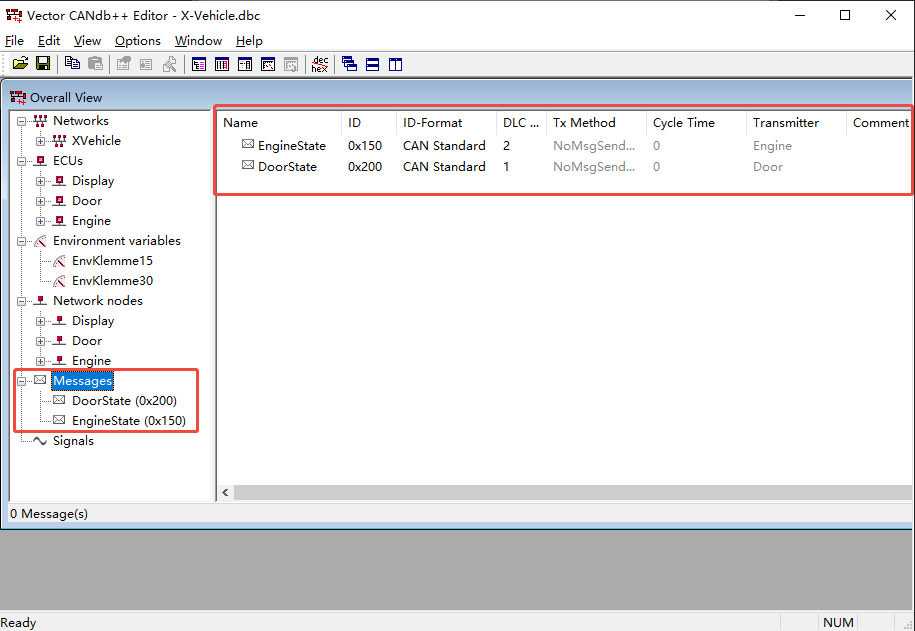The height and width of the screenshot is (631, 915).
Task: Expand the Door ECU node
Action: [40, 201]
